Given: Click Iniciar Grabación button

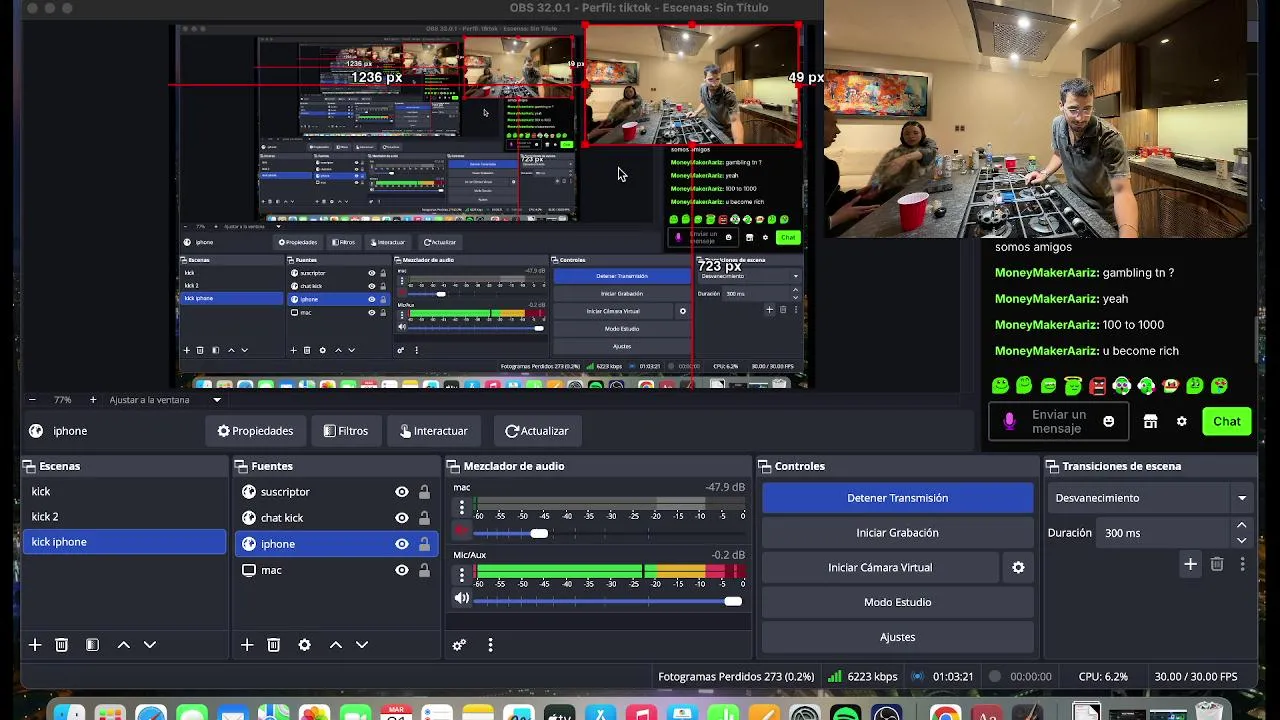Looking at the screenshot, I should point(897,533).
